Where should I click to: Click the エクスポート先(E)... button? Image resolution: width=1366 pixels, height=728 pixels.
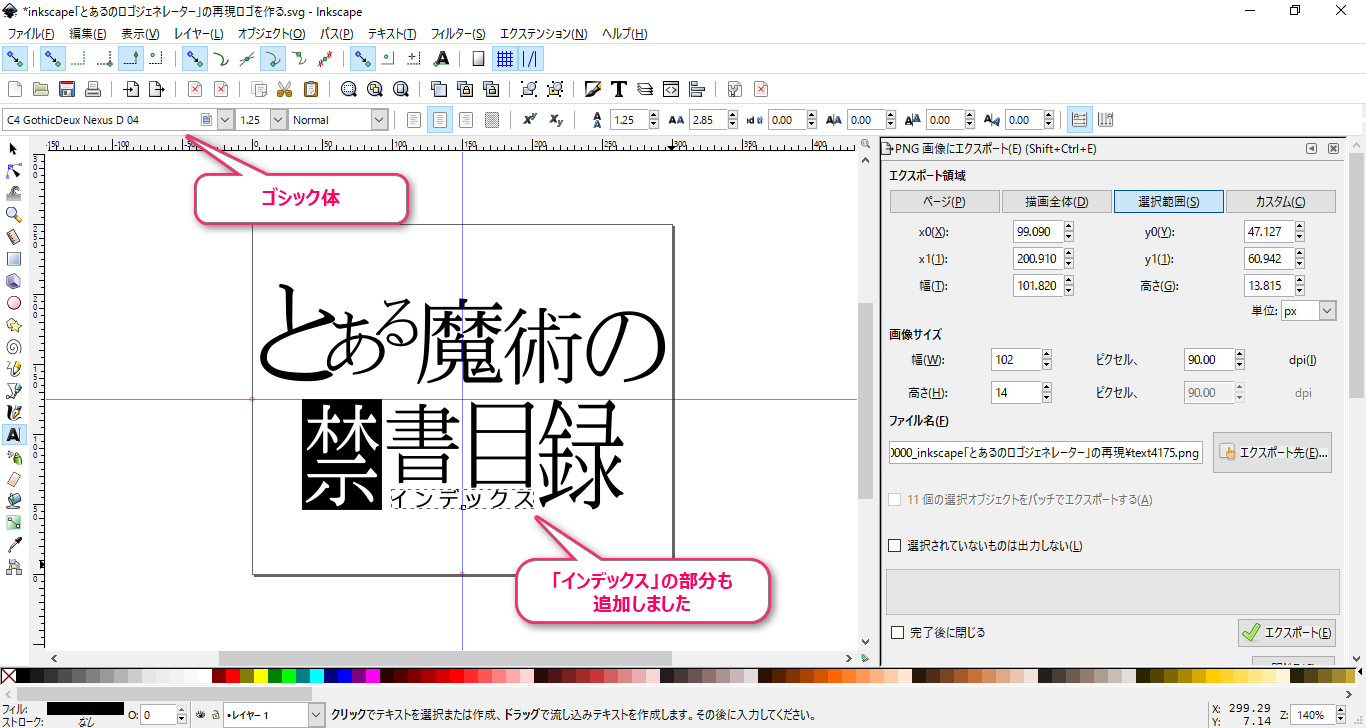click(x=1273, y=453)
